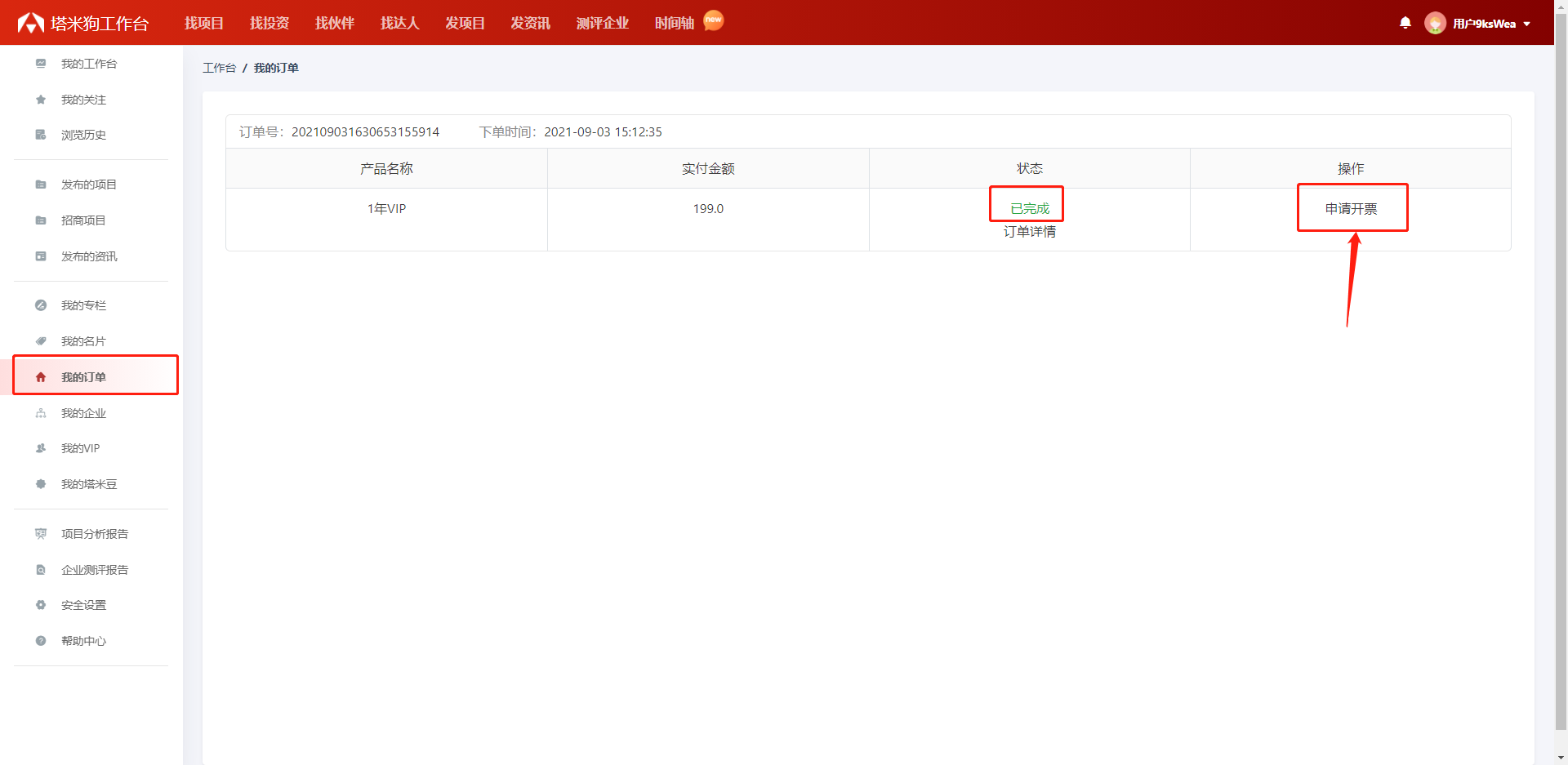The width and height of the screenshot is (1568, 765).
Task: Open 我的VIP sidebar entry
Action: pos(81,448)
